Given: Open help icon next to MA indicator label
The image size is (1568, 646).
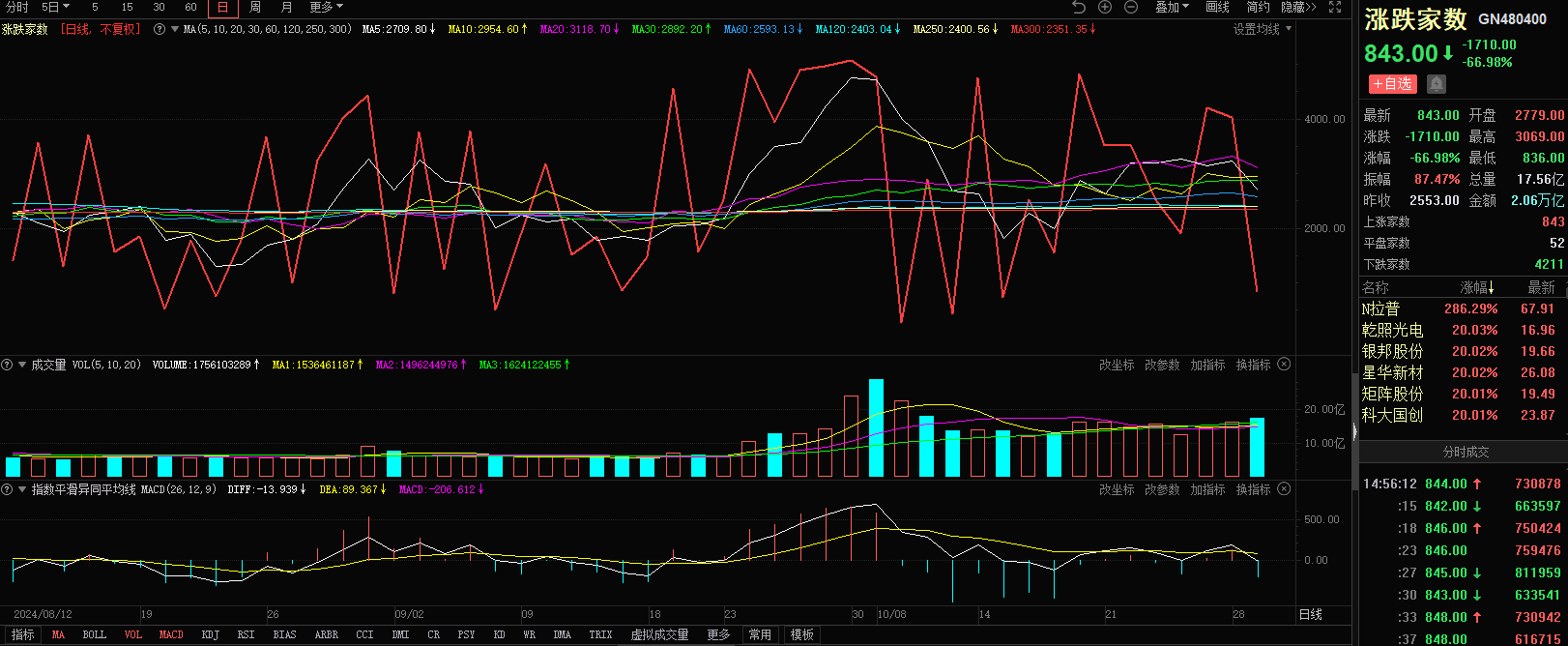Looking at the screenshot, I should point(160,29).
